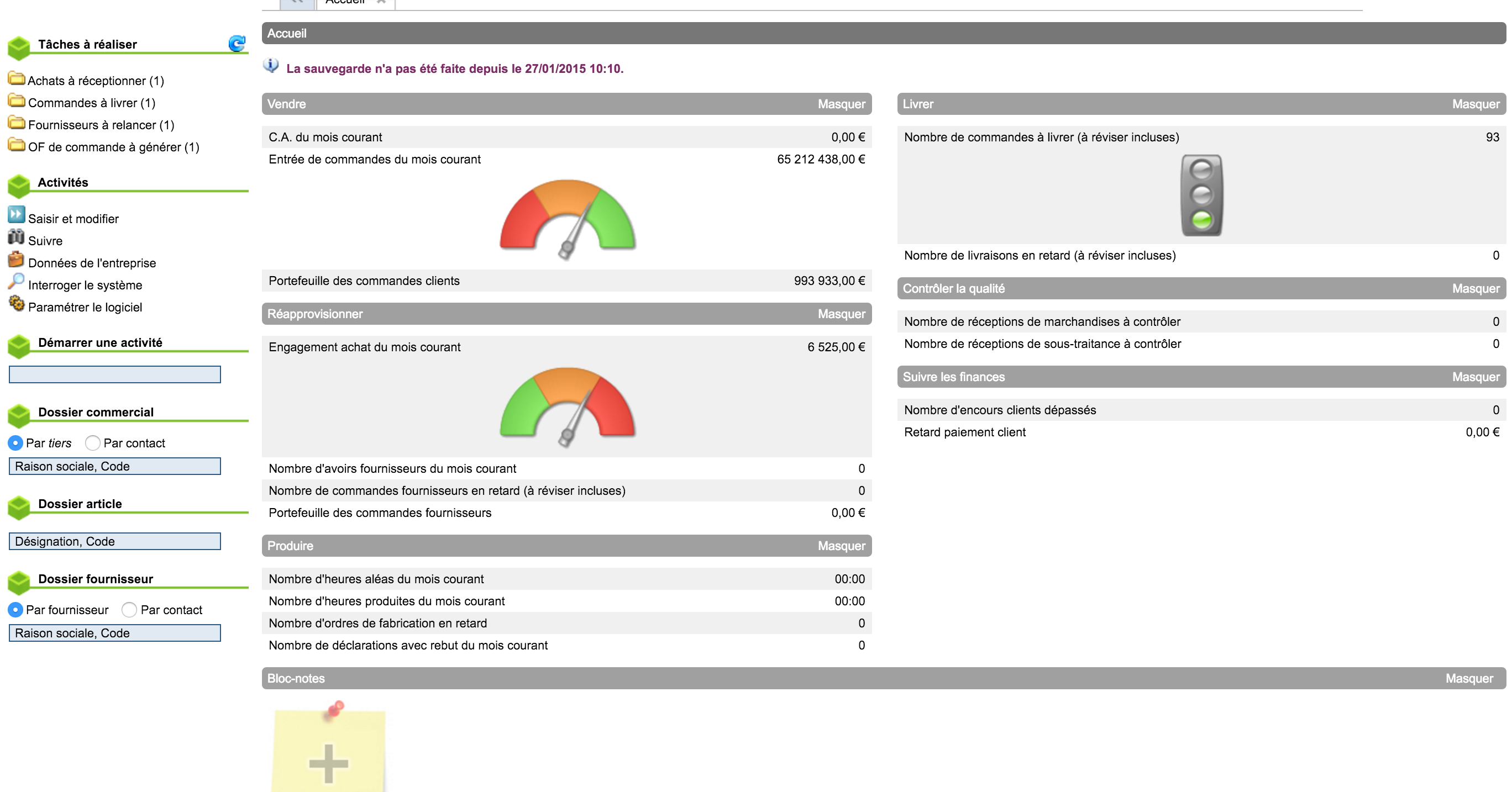Select Par fournisseur radio button

(x=16, y=610)
